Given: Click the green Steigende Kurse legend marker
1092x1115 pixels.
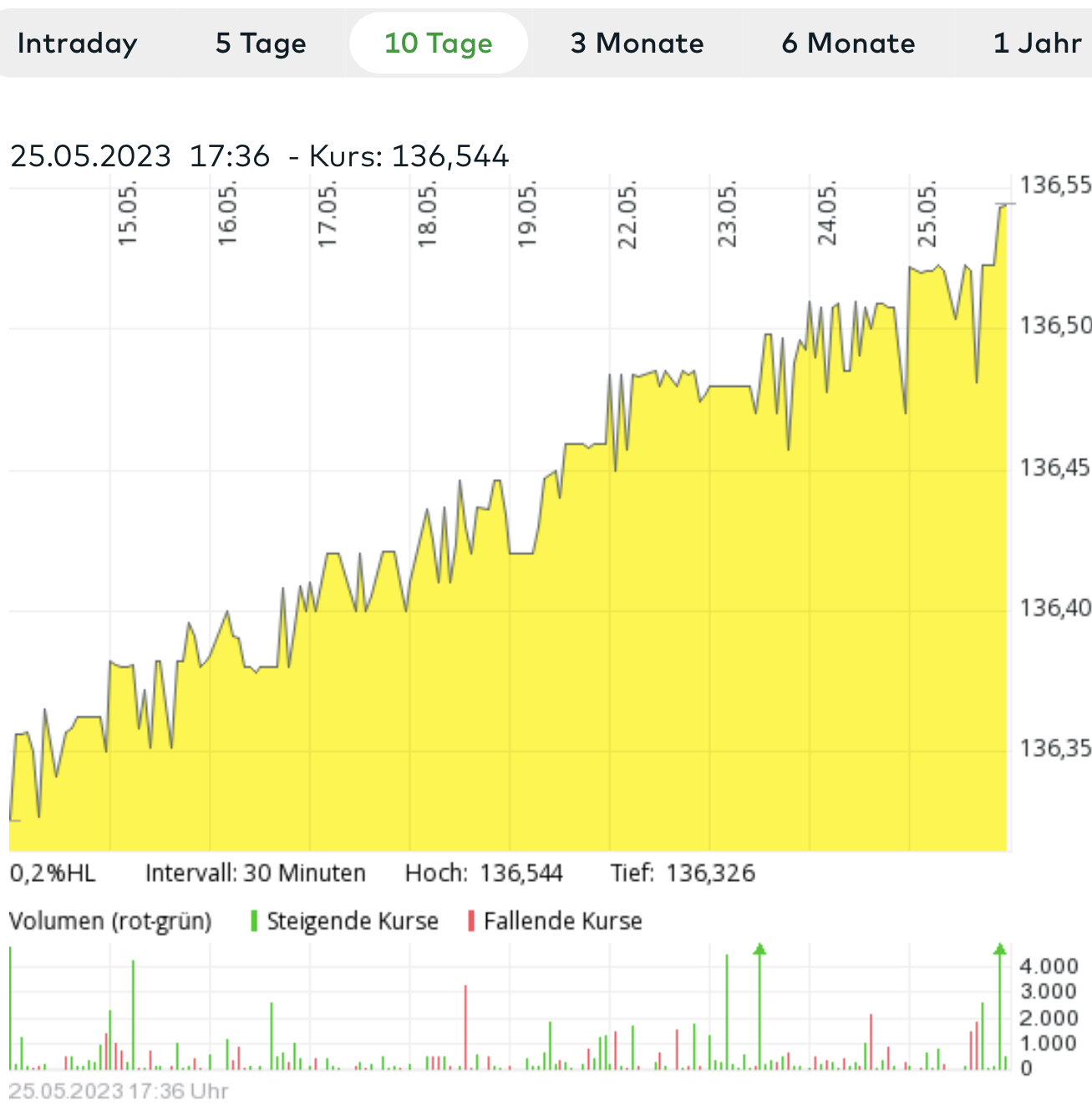Looking at the screenshot, I should pyautogui.click(x=254, y=921).
